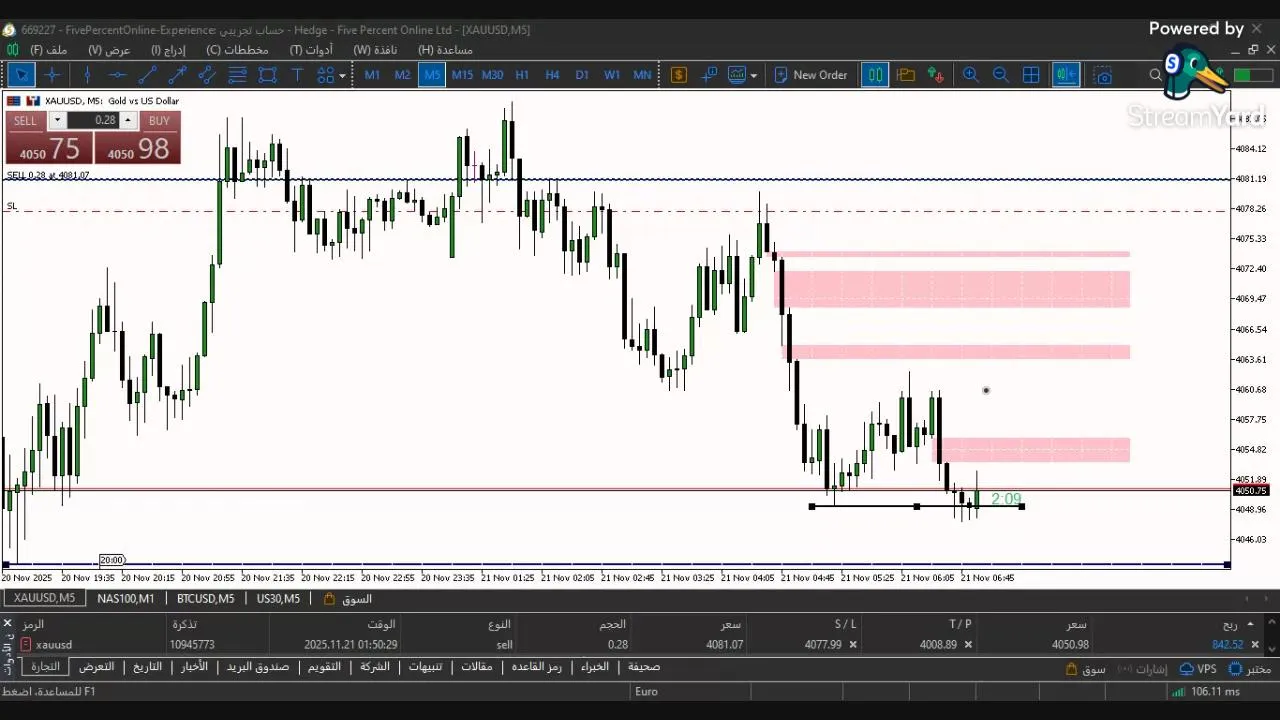Viewport: 1280px width, 720px height.
Task: Click the buy/sell arrows trade icon
Action: click(x=936, y=75)
